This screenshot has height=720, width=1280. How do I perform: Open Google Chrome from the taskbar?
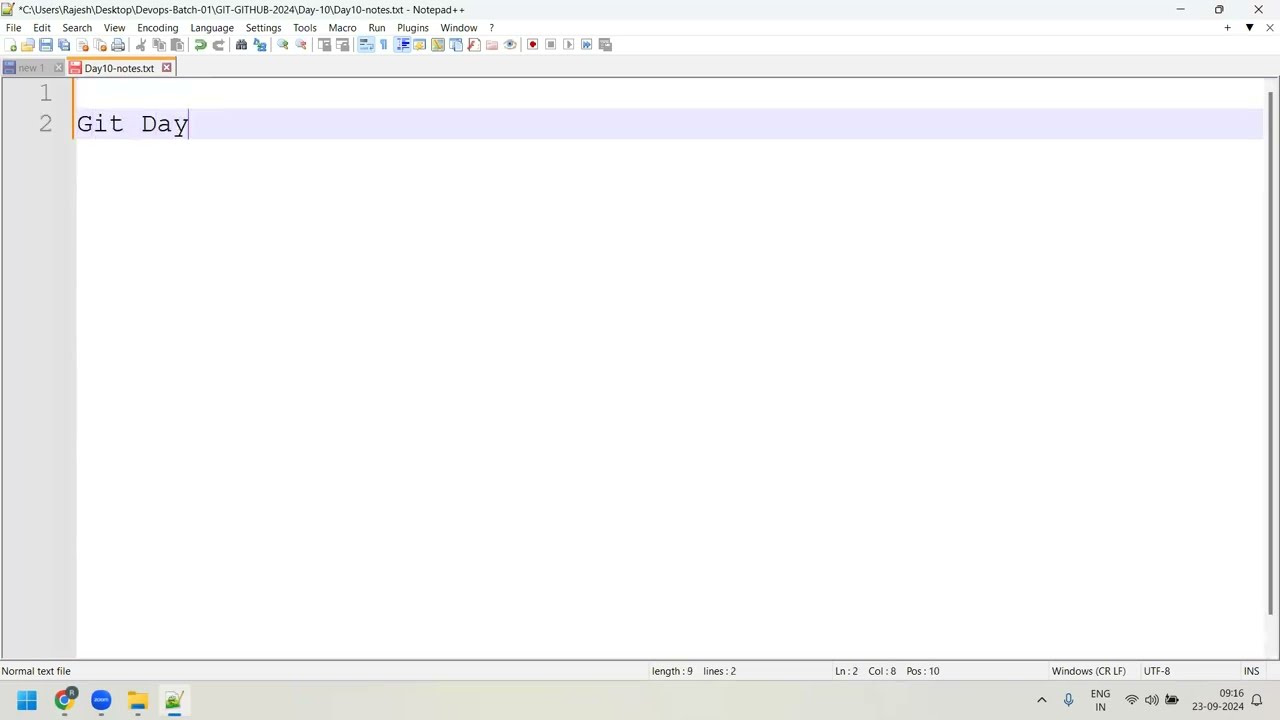coord(64,701)
